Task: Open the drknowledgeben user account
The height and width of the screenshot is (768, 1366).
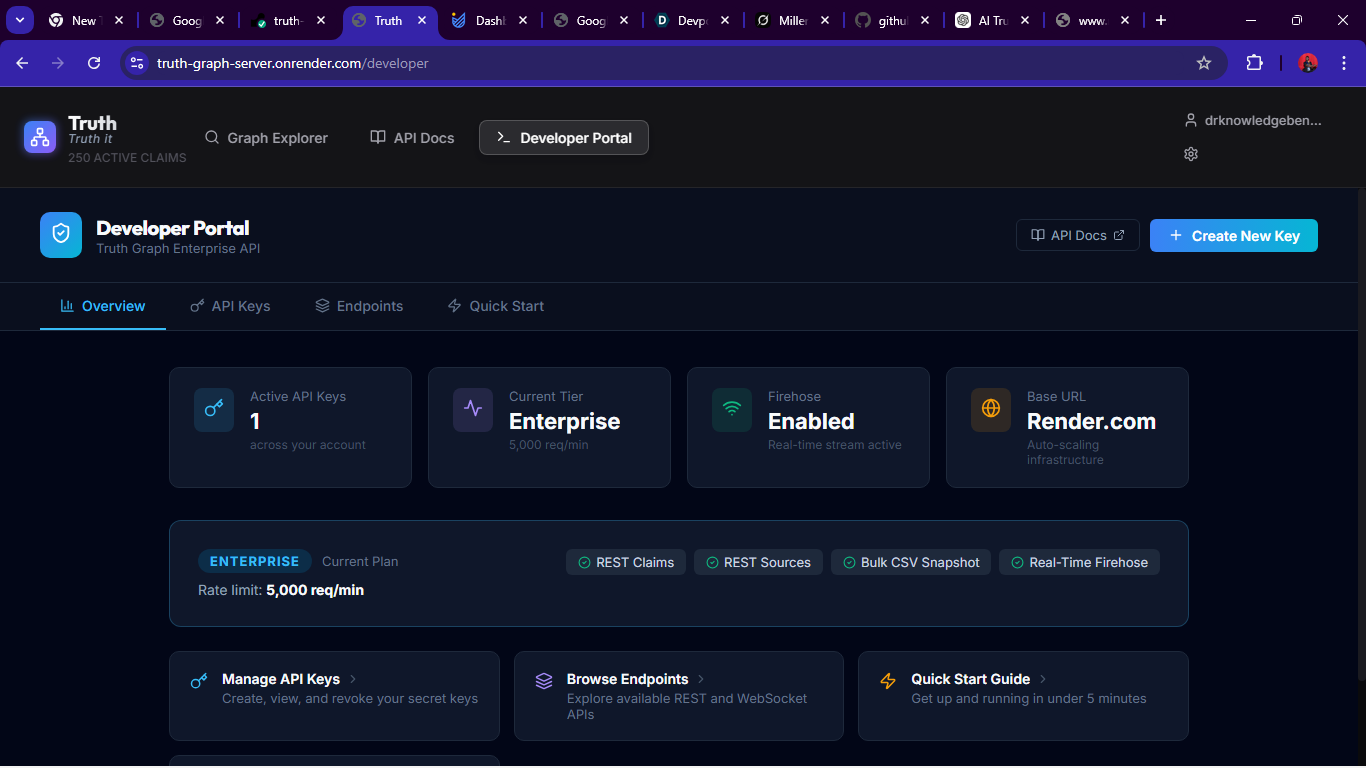Action: tap(1253, 120)
